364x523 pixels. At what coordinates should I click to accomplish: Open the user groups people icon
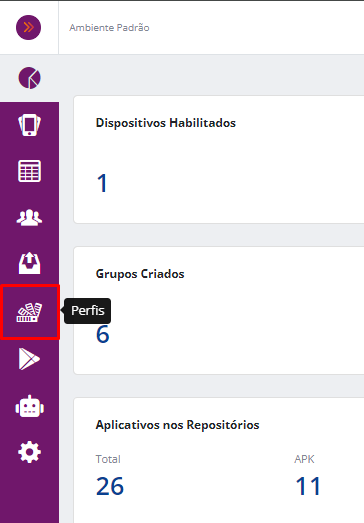[29, 217]
